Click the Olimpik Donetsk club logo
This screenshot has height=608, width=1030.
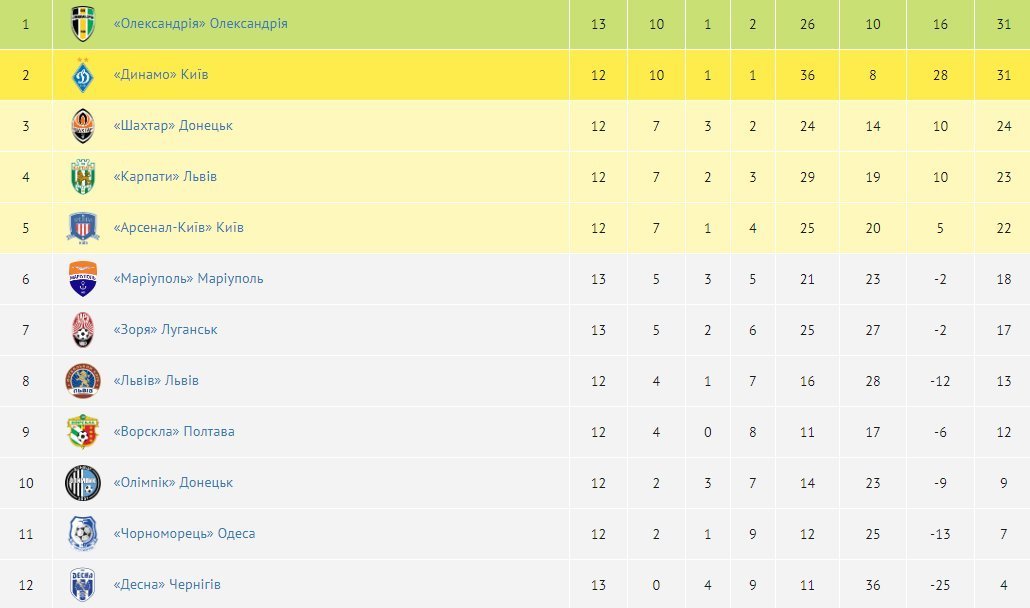(x=82, y=483)
